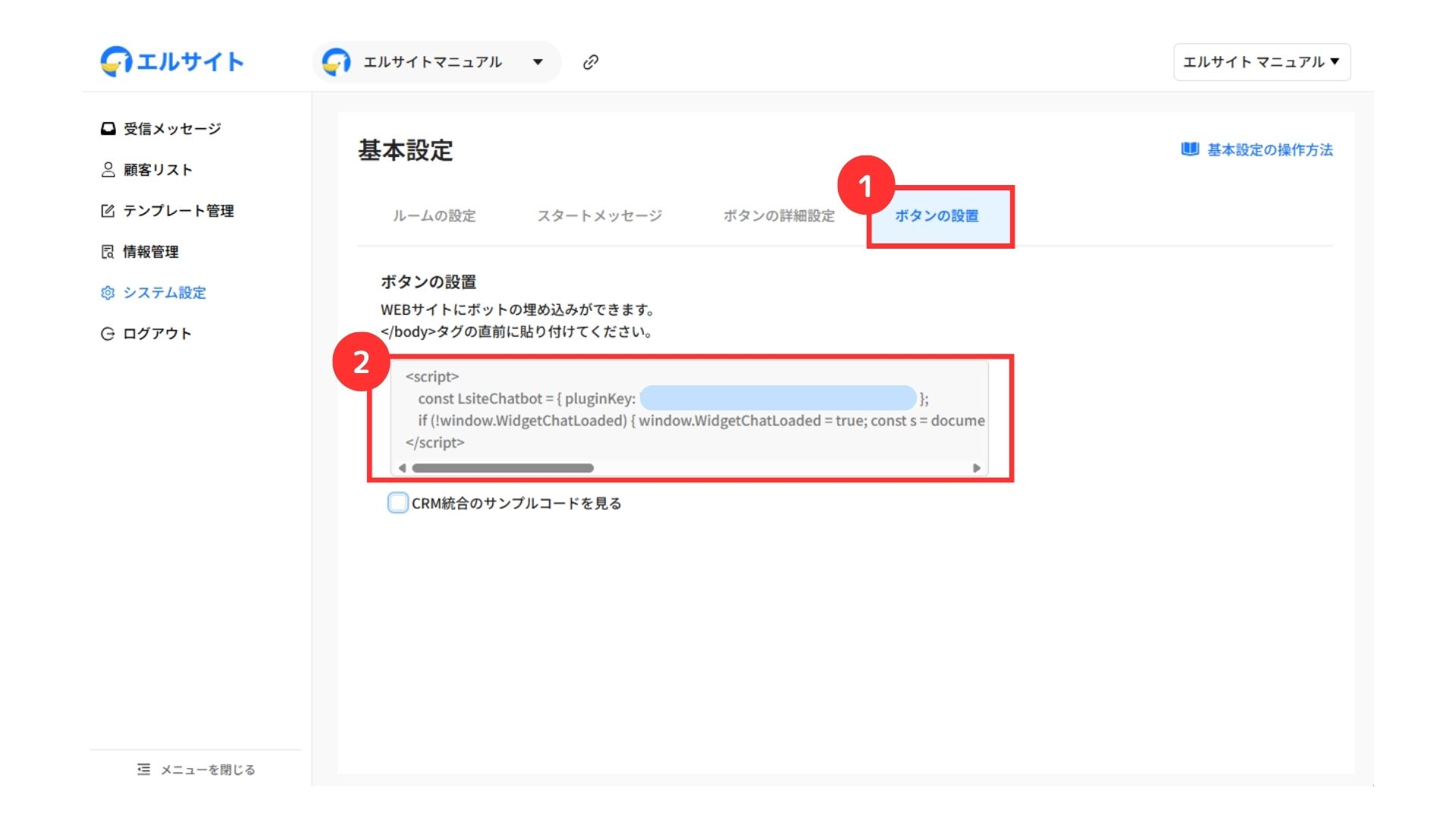1456x819 pixels.
Task: Click the document search icon beside 情報管理
Action: click(x=108, y=252)
